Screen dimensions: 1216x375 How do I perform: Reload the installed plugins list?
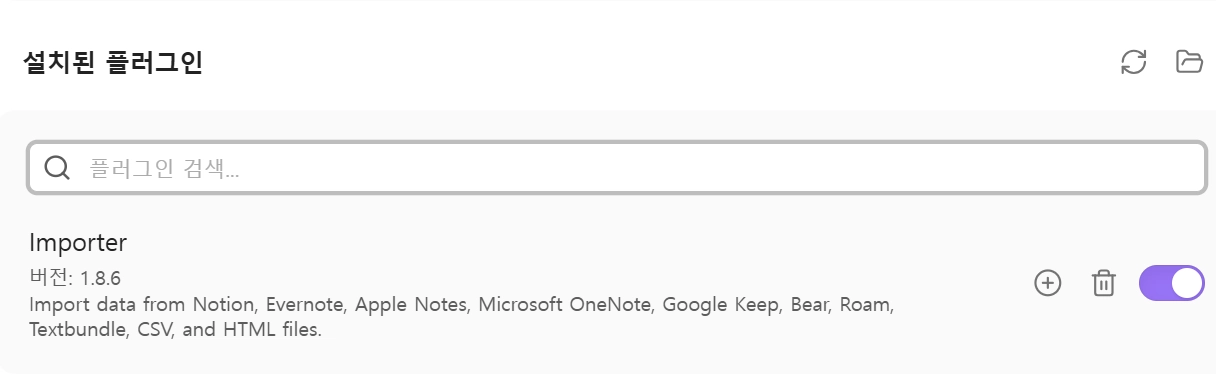tap(1133, 62)
